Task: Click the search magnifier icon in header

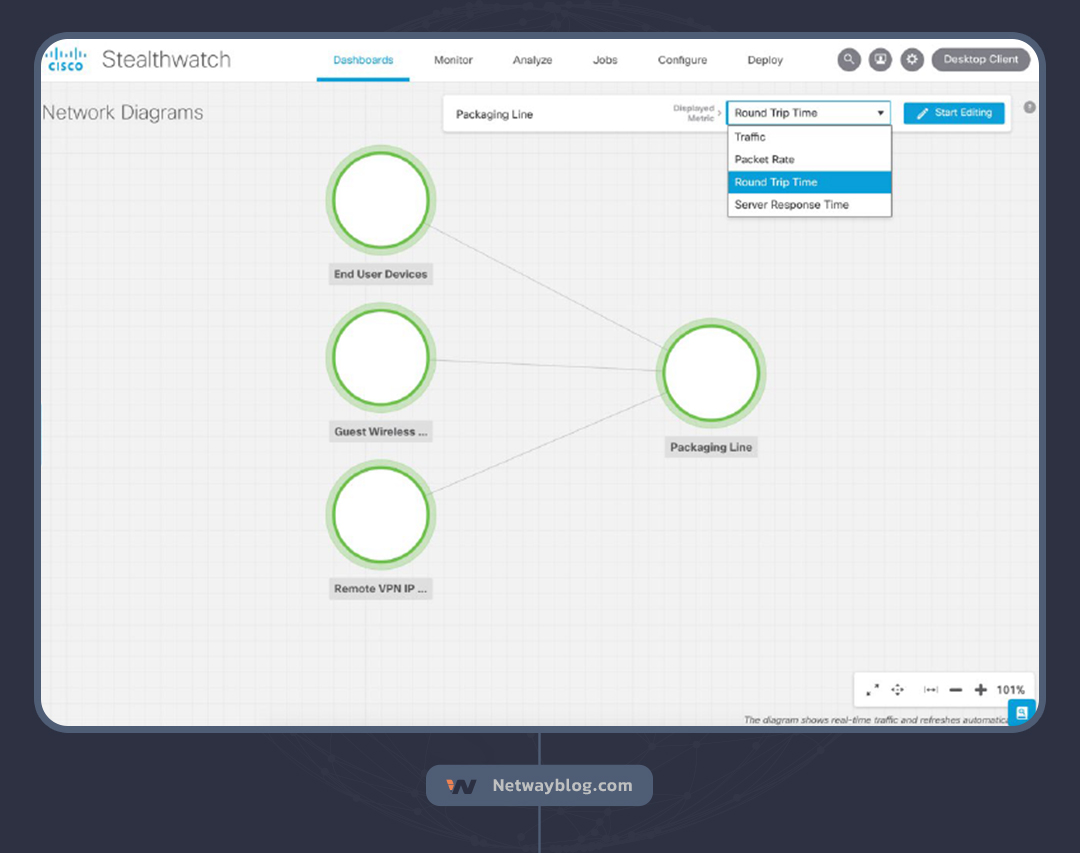Action: coord(849,60)
